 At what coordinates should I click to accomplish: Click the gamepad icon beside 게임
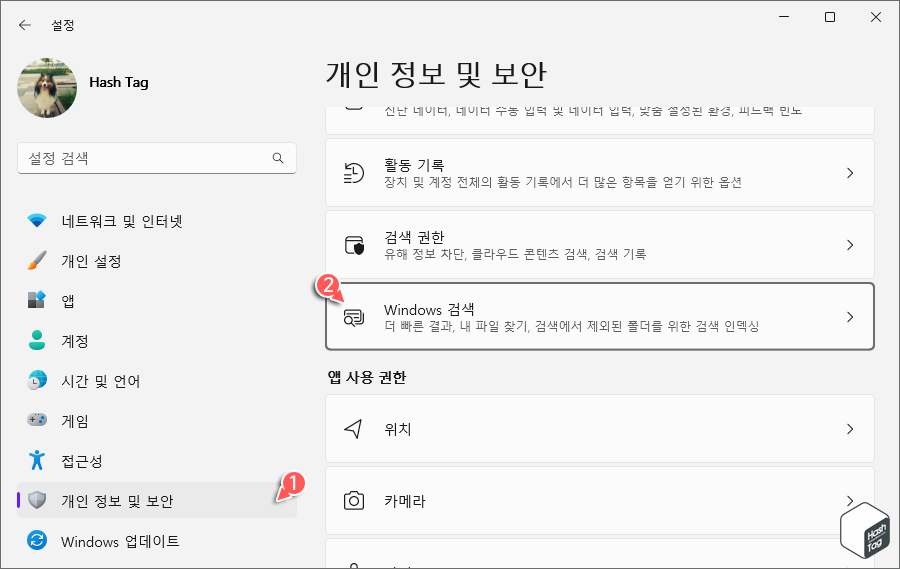coord(37,420)
